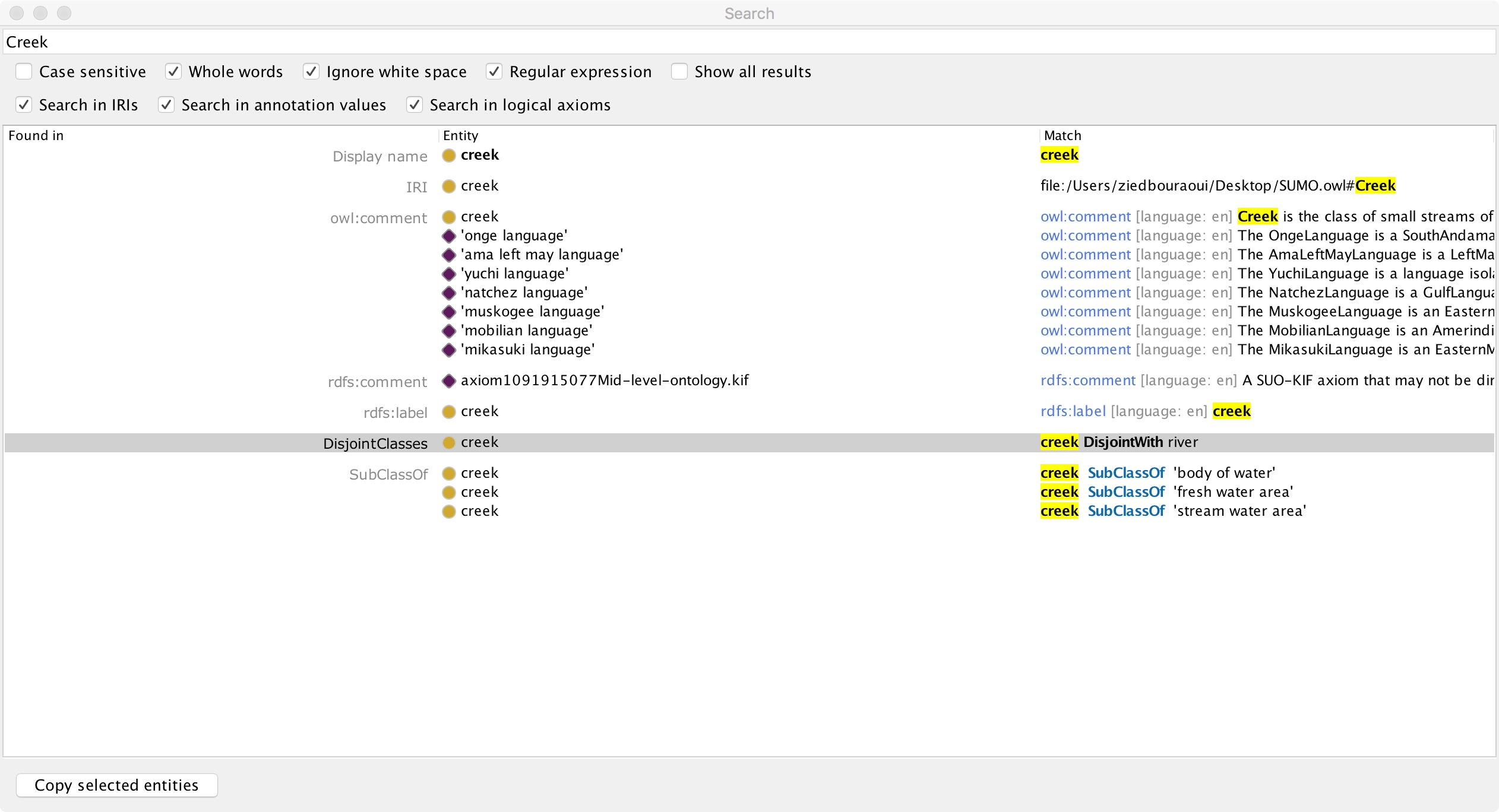Select the 'muskogee language' entity
The image size is (1499, 812).
533,312
